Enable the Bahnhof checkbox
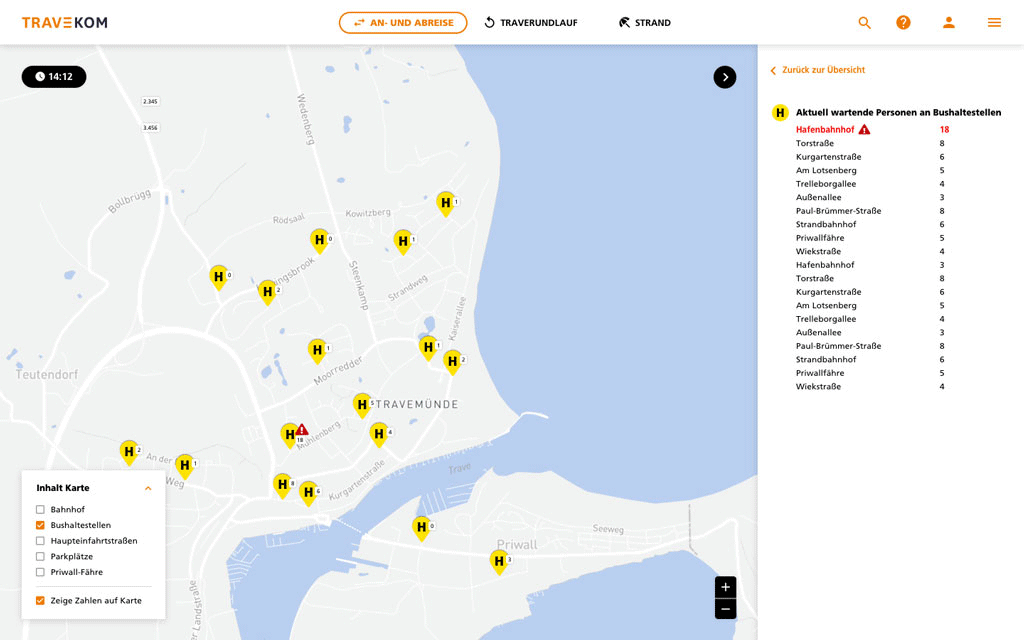 pos(40,509)
